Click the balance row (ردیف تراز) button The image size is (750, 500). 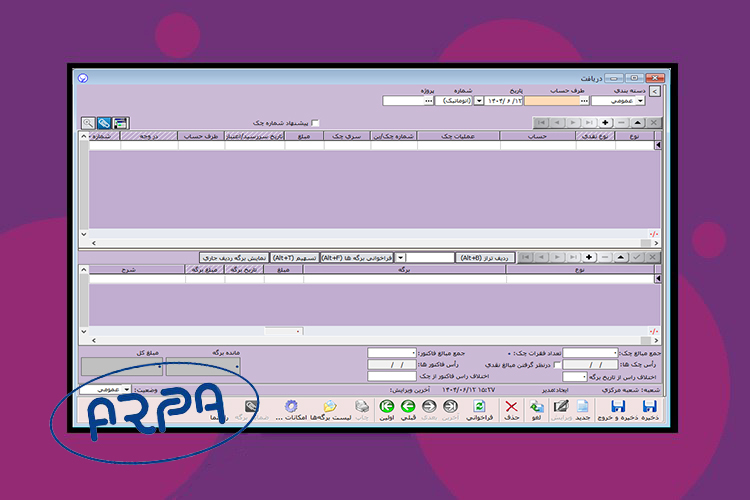[x=484, y=257]
